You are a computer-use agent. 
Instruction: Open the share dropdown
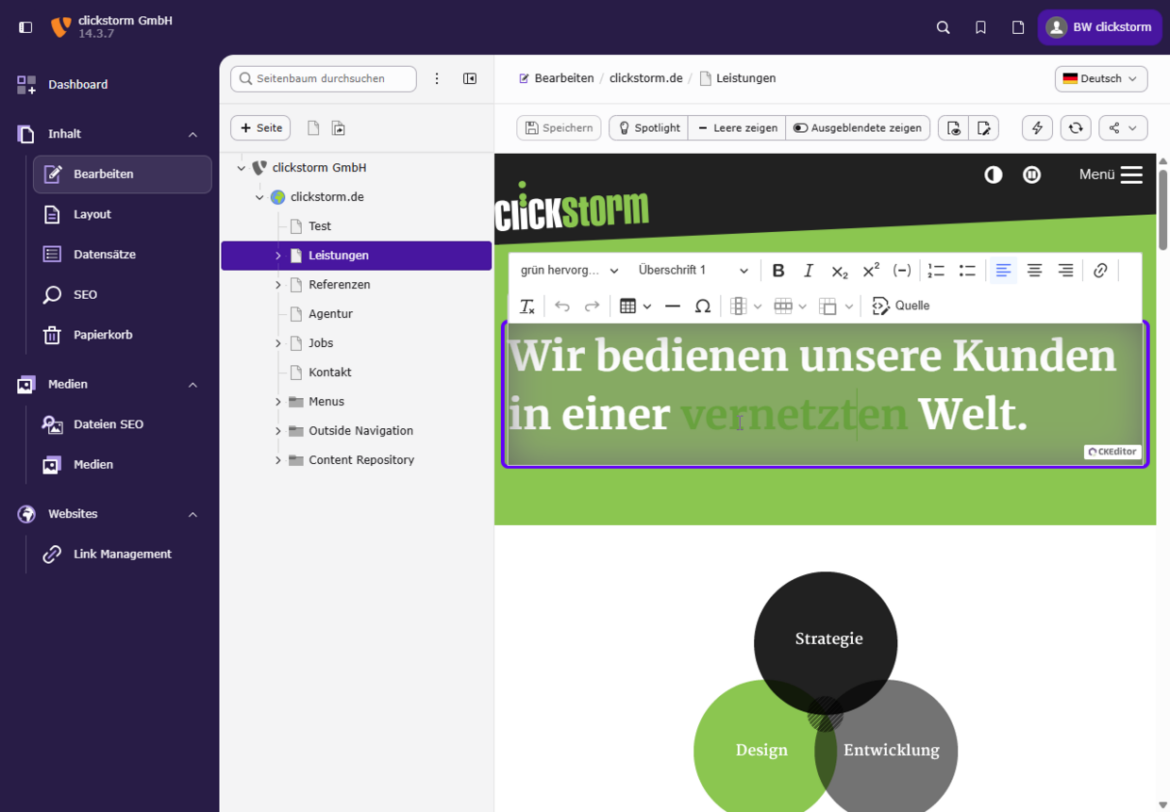1122,128
